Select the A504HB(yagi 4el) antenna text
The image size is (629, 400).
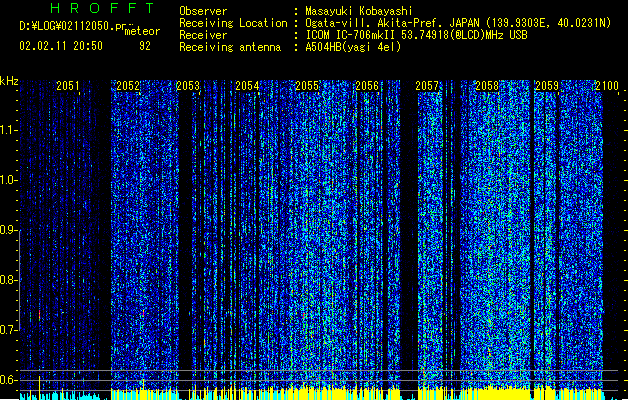353,47
